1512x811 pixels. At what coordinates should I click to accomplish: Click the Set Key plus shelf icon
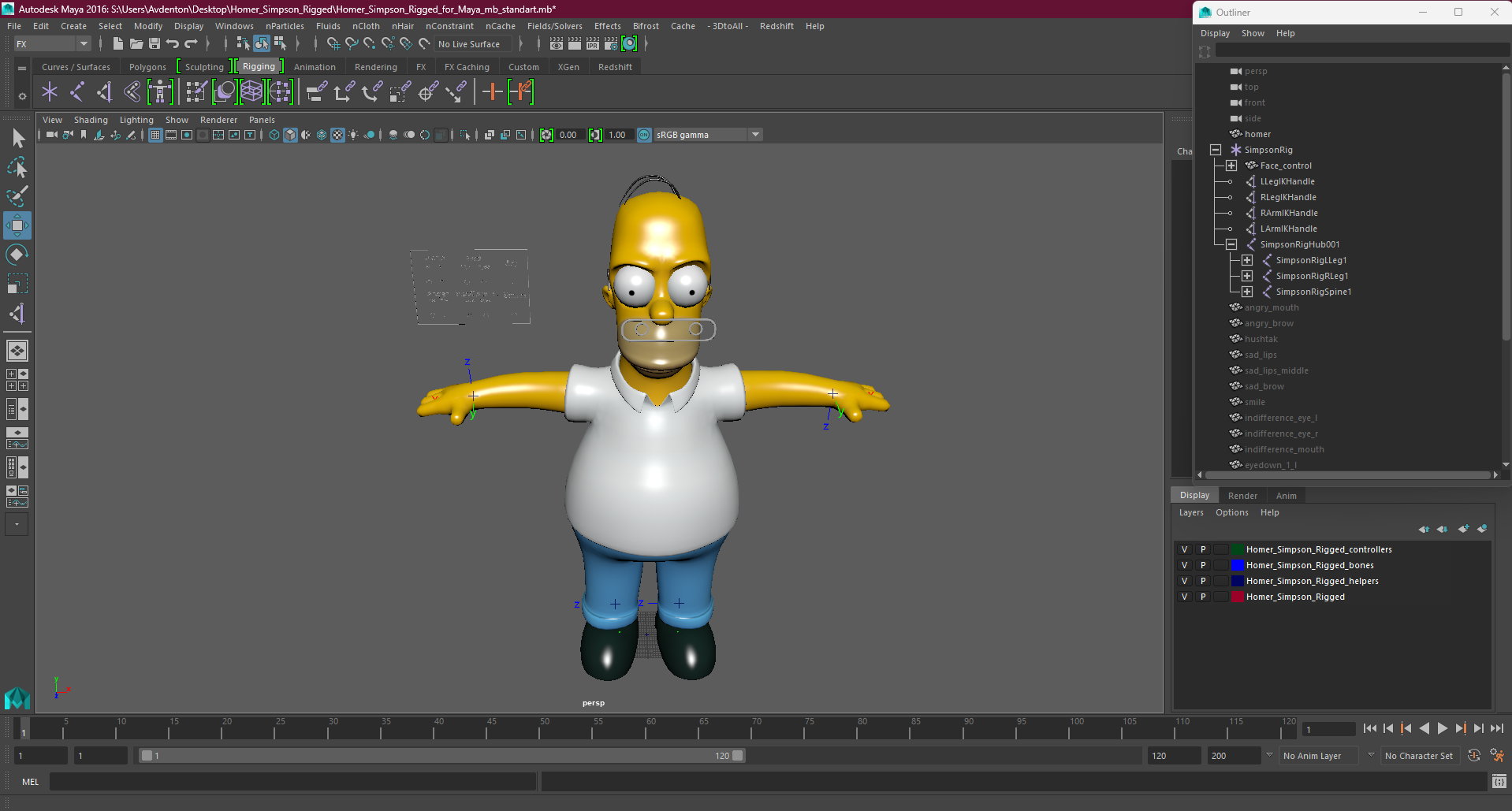(492, 92)
